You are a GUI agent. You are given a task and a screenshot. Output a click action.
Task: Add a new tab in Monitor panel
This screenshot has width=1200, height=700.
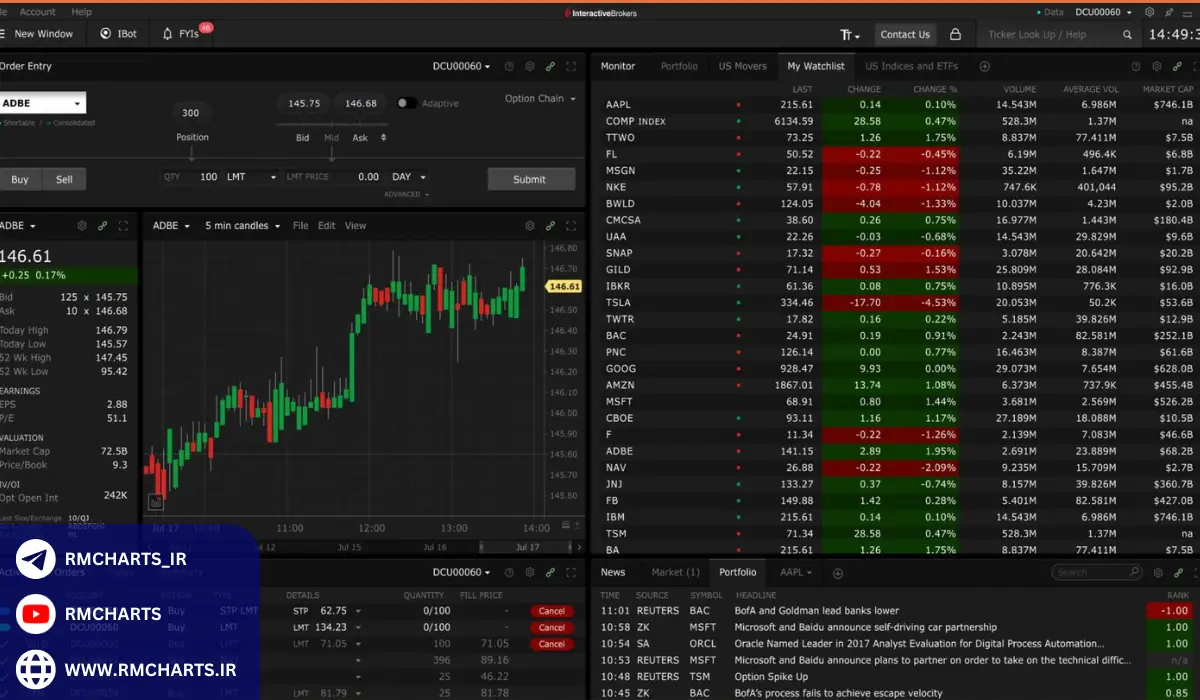coord(984,66)
